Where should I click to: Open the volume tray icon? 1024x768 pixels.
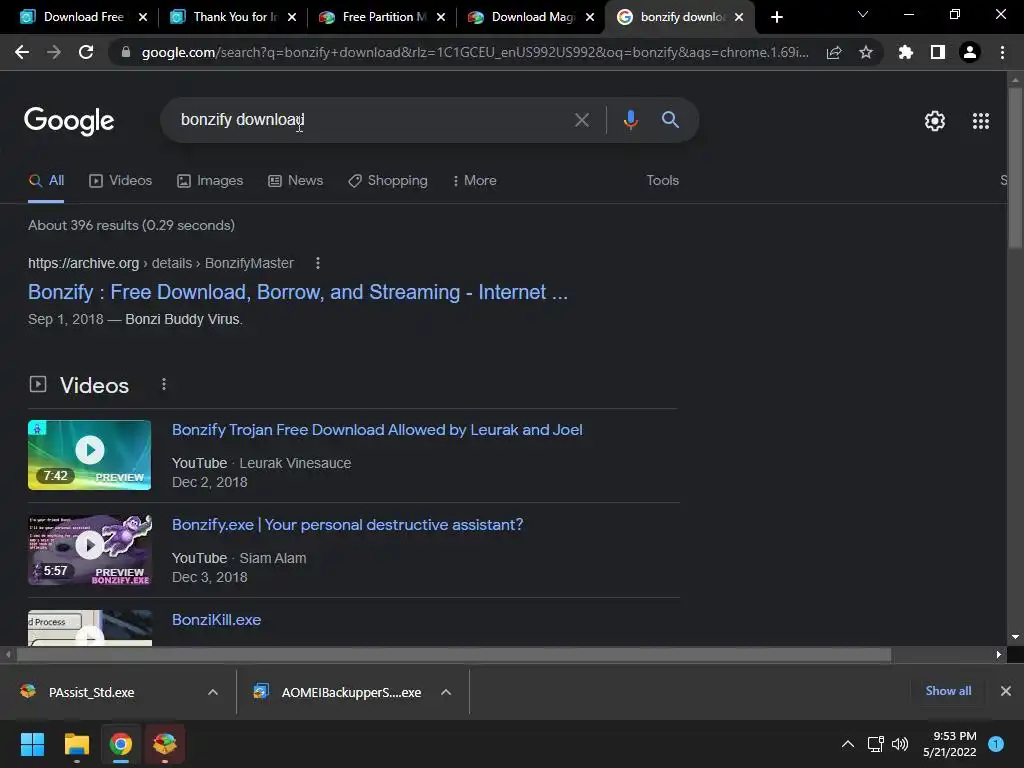pos(900,744)
